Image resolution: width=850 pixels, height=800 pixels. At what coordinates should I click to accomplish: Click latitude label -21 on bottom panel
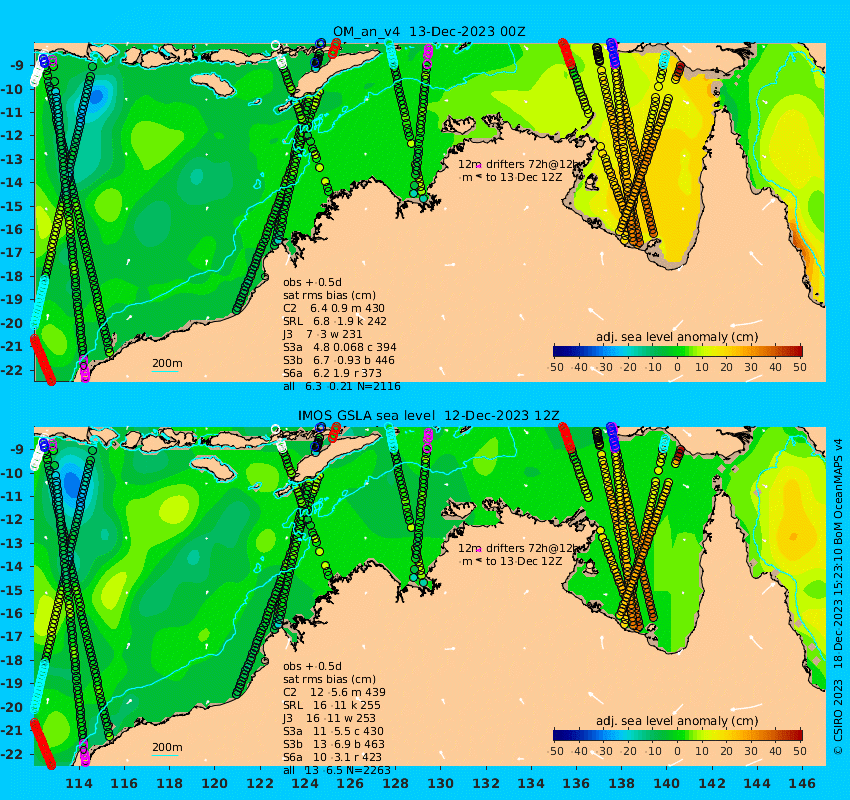click(12, 730)
